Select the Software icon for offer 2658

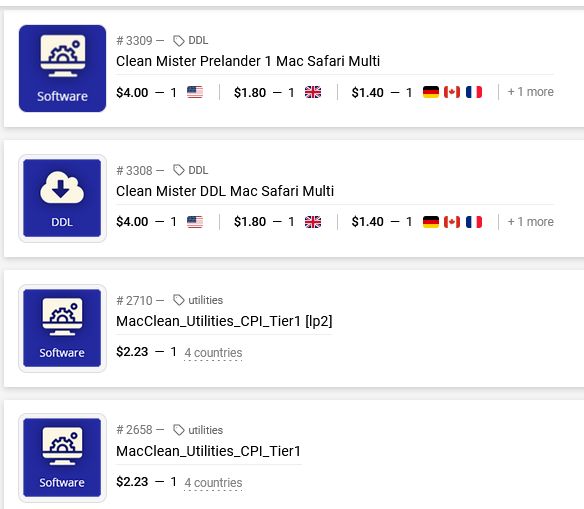62,458
